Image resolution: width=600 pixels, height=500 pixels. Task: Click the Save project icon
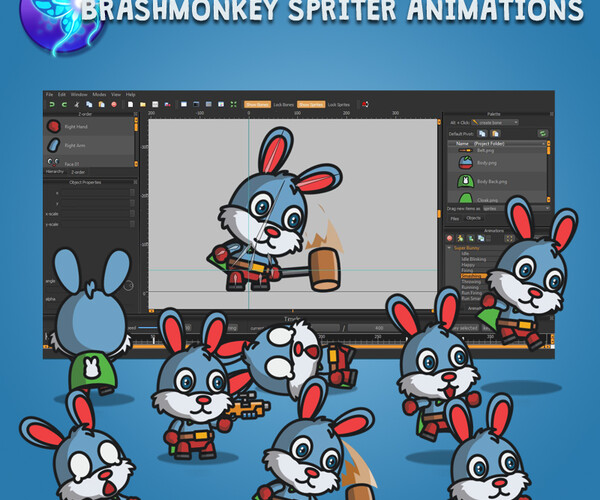[x=155, y=104]
